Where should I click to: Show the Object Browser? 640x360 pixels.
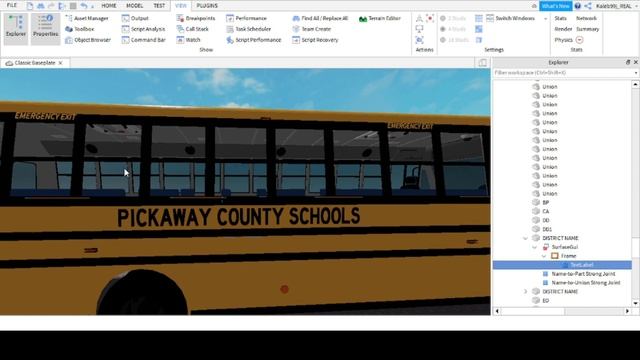(x=88, y=40)
